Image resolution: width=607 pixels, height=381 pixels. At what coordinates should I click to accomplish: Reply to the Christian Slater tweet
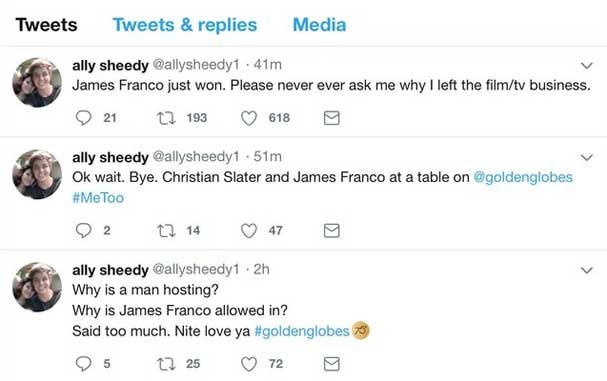coord(83,230)
